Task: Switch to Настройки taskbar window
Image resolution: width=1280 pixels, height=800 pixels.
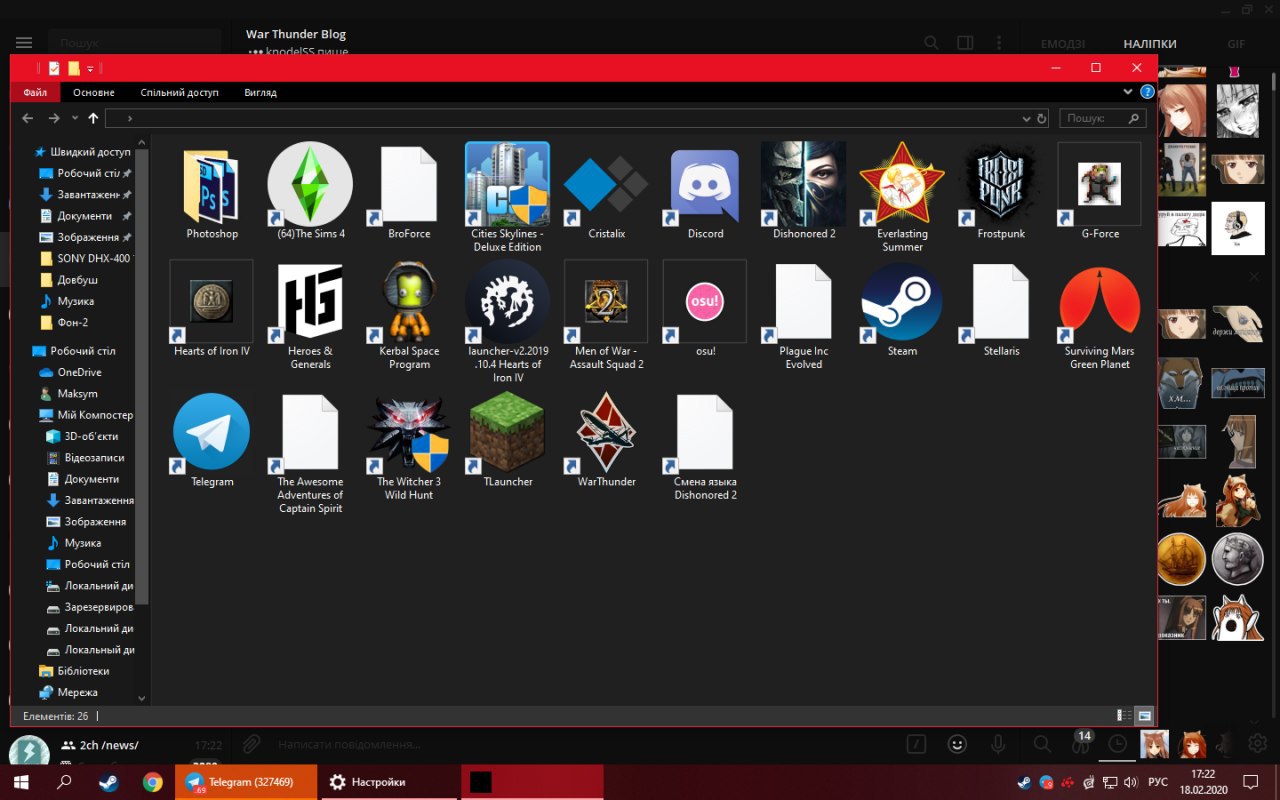Action: point(388,782)
